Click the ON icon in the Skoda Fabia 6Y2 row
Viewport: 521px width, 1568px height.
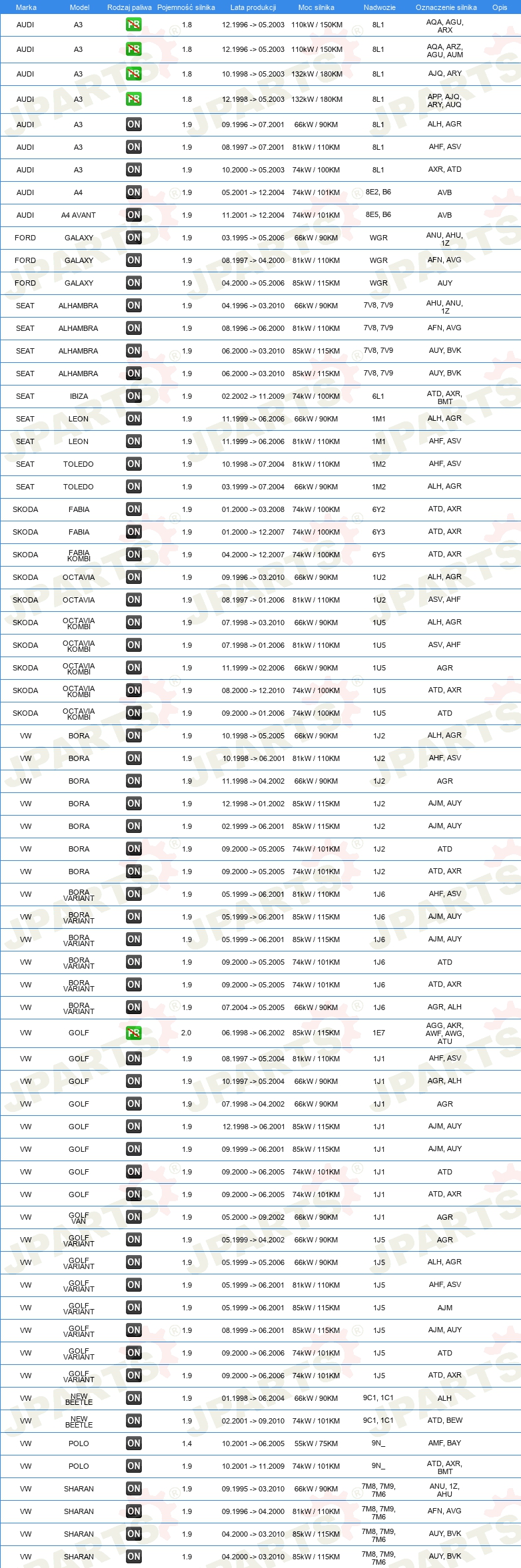click(133, 509)
